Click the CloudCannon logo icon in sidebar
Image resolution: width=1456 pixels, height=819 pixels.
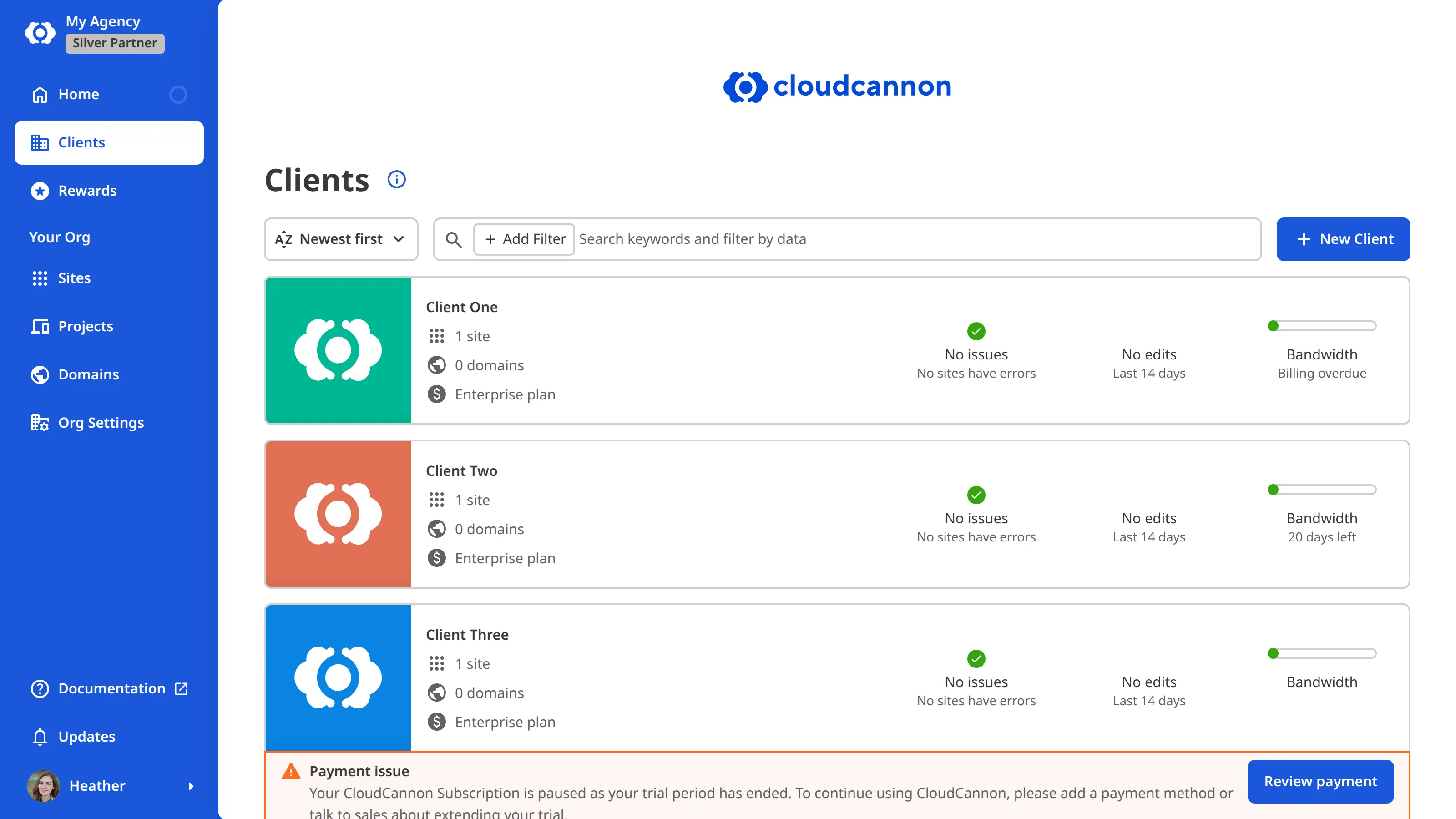(40, 33)
